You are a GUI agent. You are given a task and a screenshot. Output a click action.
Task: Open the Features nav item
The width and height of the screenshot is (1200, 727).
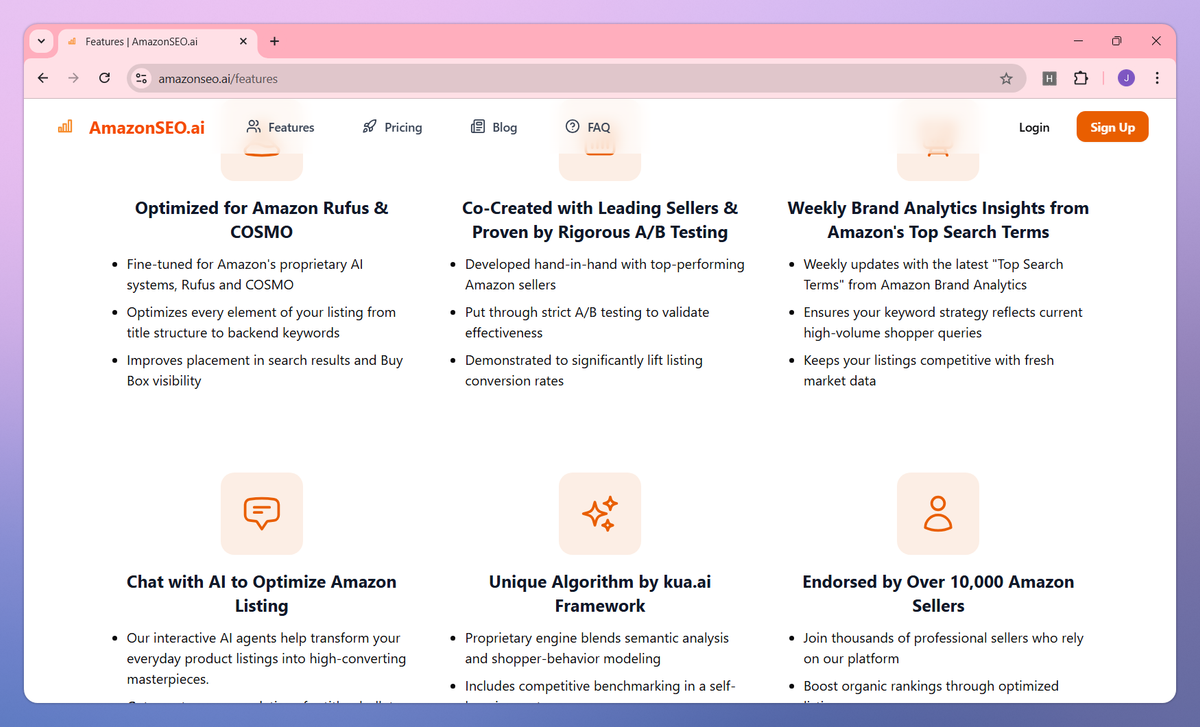[x=280, y=127]
